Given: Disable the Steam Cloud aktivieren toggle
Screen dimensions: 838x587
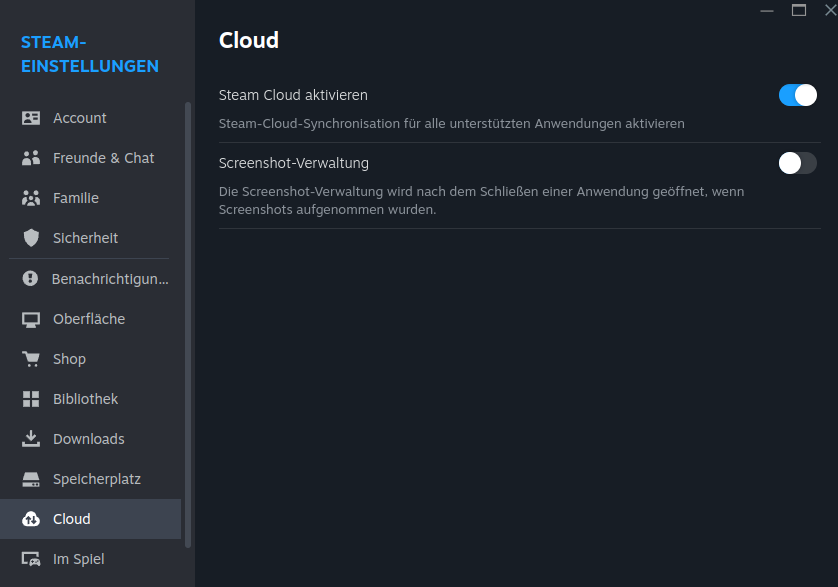Looking at the screenshot, I should pos(797,94).
